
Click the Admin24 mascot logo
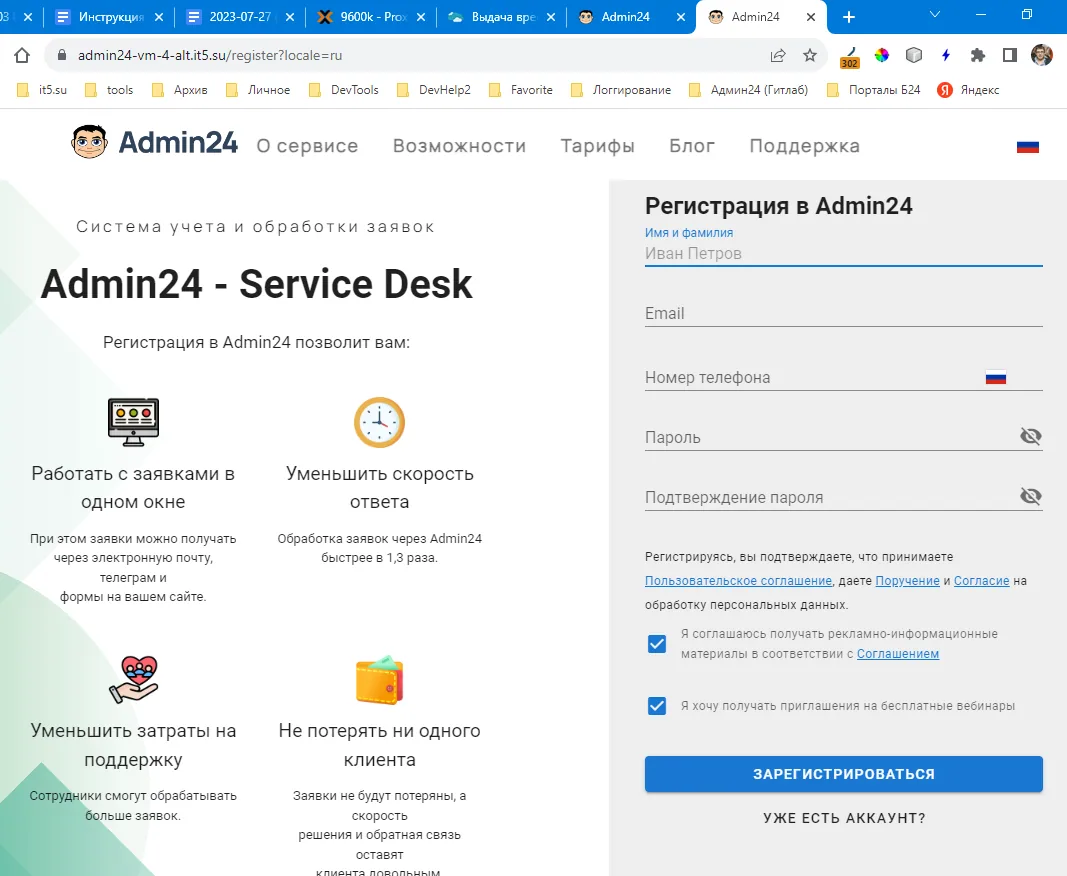pos(89,142)
